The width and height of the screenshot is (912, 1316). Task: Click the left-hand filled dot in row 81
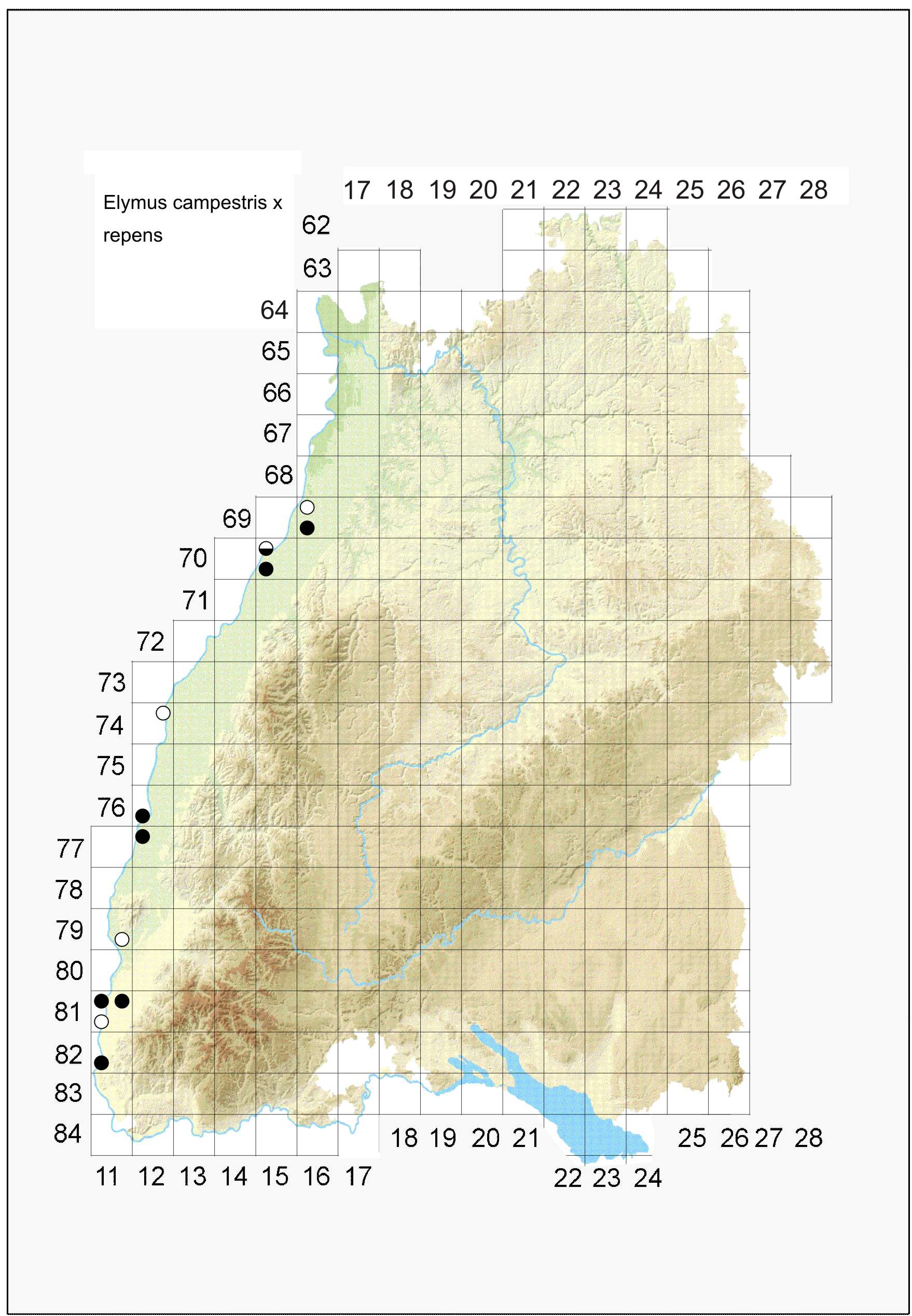[x=101, y=1001]
